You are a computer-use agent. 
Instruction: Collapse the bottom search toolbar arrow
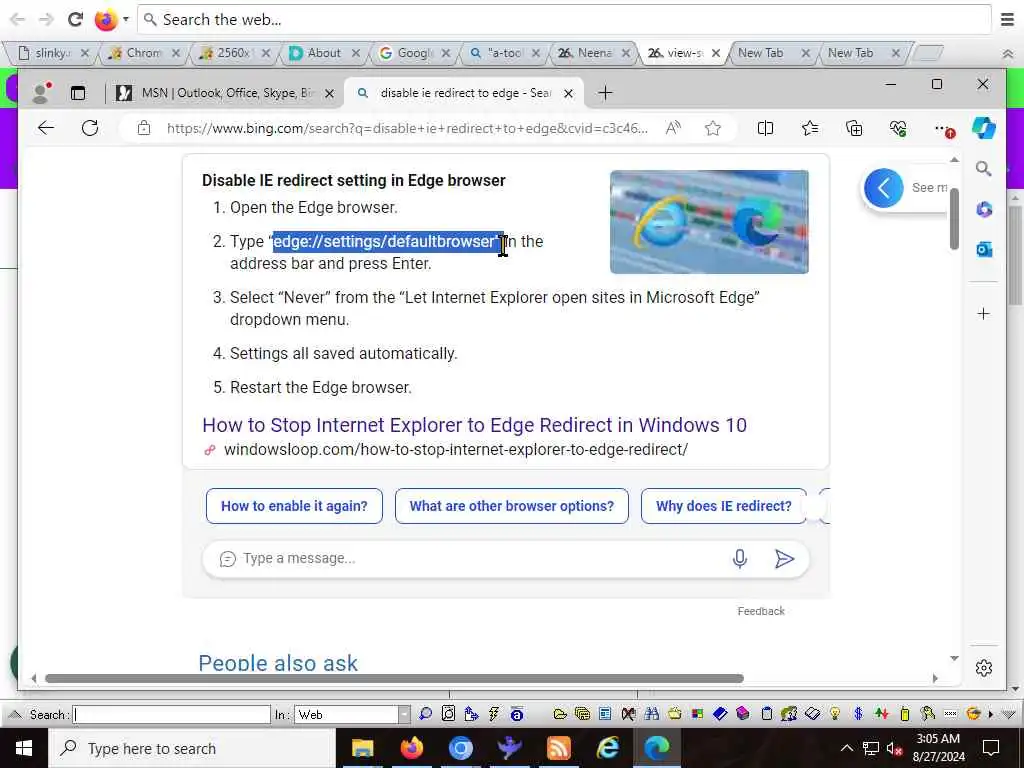tap(14, 714)
